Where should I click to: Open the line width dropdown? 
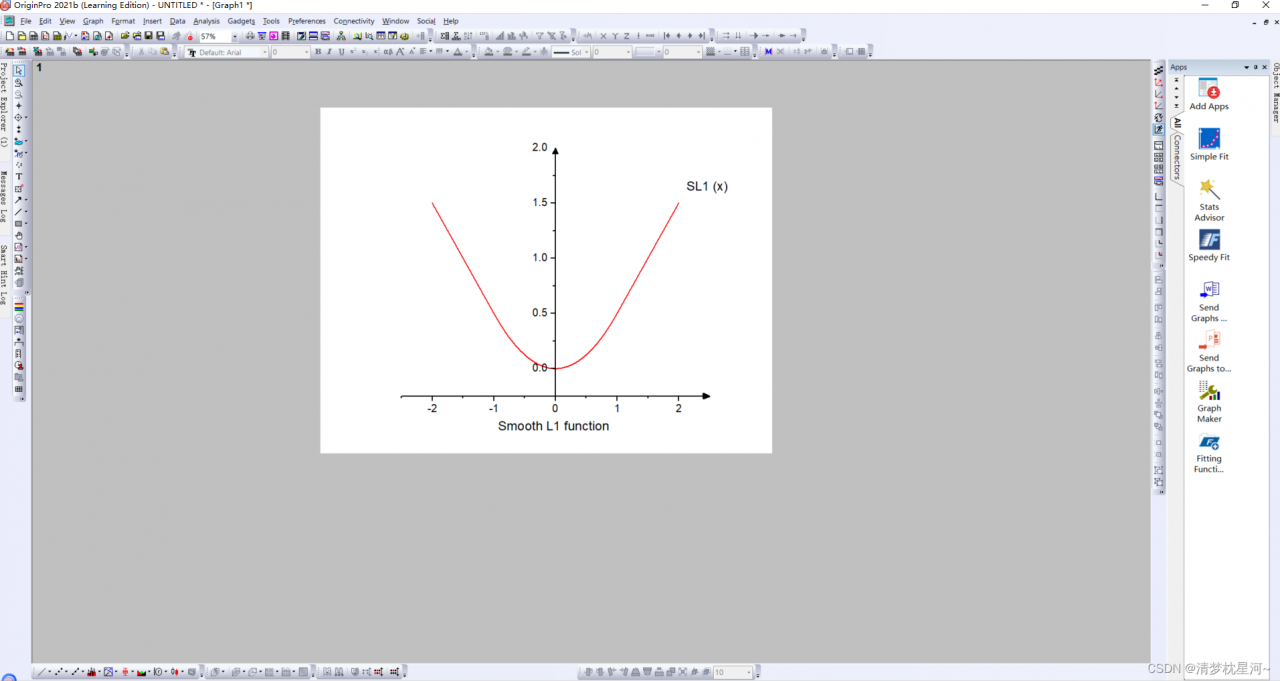click(x=628, y=52)
